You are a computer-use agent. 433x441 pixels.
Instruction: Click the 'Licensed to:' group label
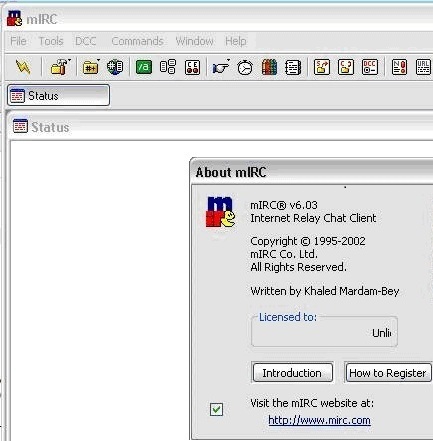tap(288, 317)
